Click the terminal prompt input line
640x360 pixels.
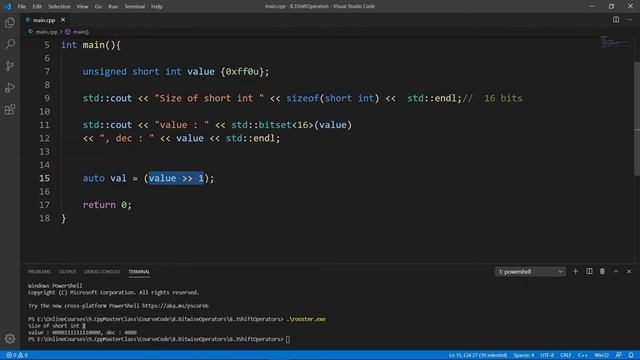tap(159, 339)
